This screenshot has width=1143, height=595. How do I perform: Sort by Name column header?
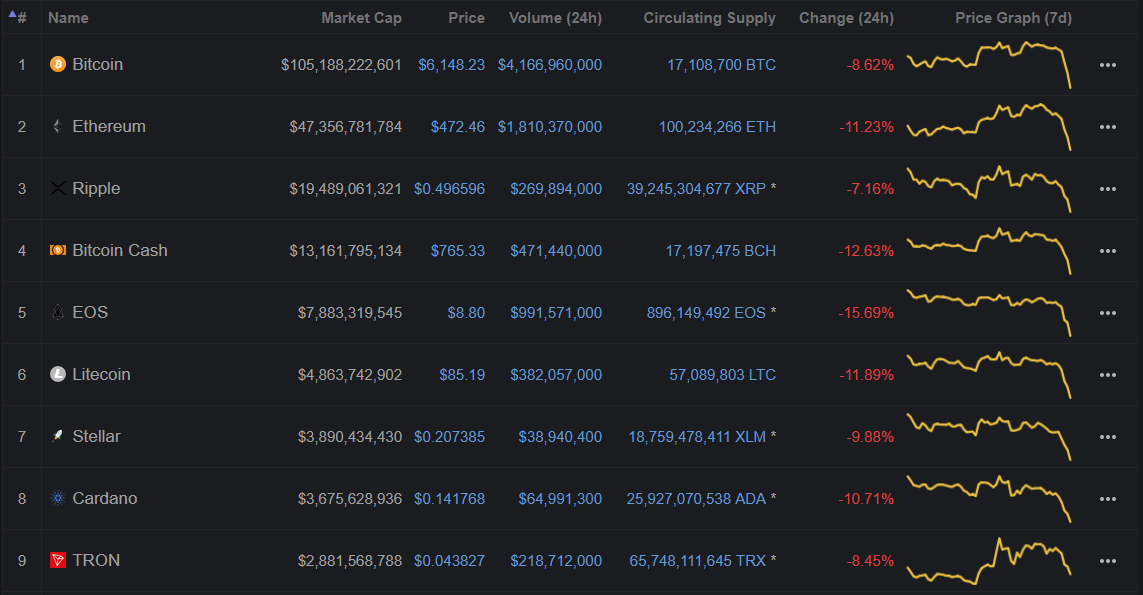tap(68, 18)
